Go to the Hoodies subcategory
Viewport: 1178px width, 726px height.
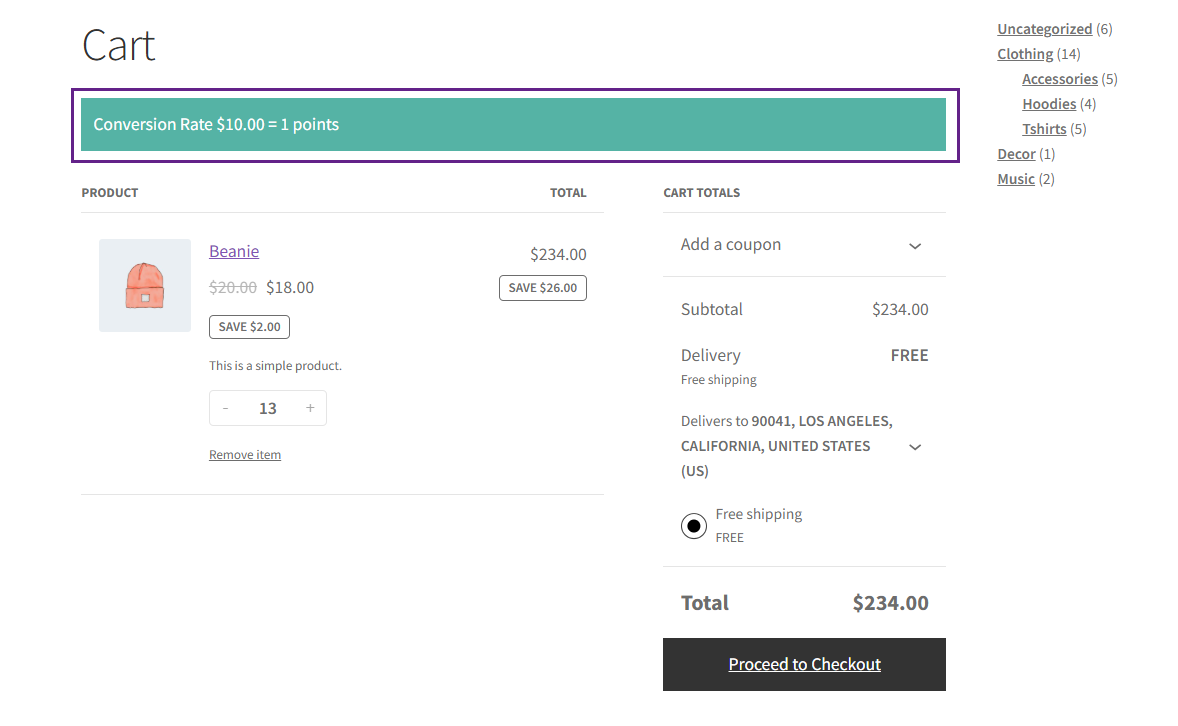(x=1049, y=104)
